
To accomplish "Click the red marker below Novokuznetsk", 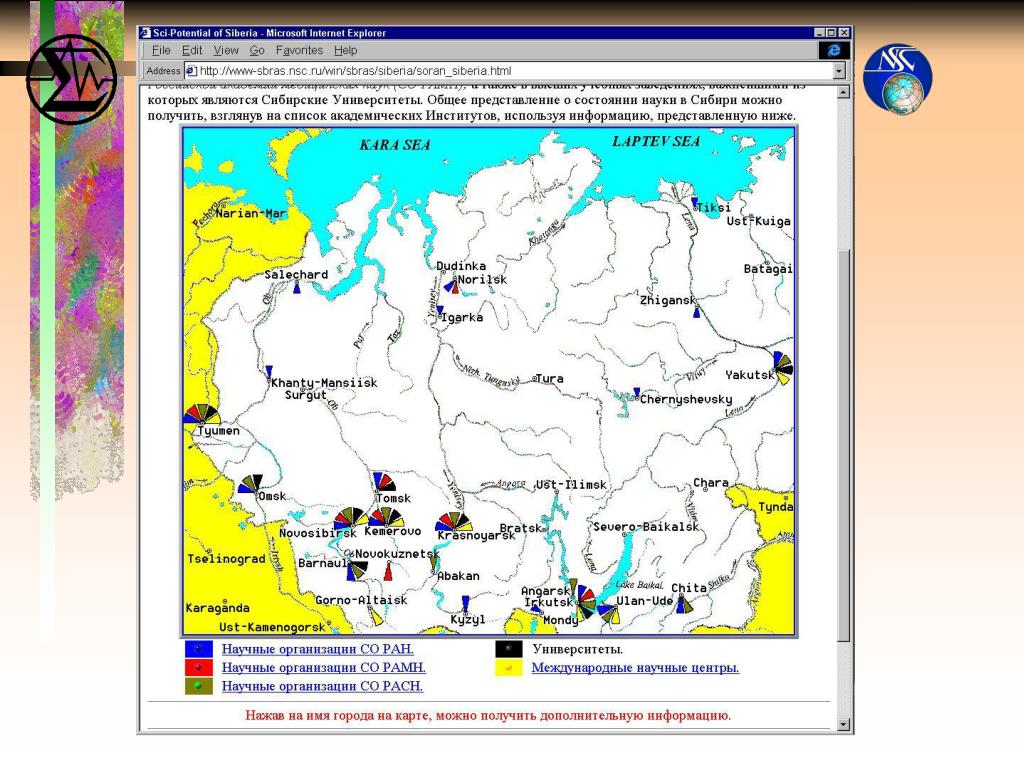I will [389, 571].
